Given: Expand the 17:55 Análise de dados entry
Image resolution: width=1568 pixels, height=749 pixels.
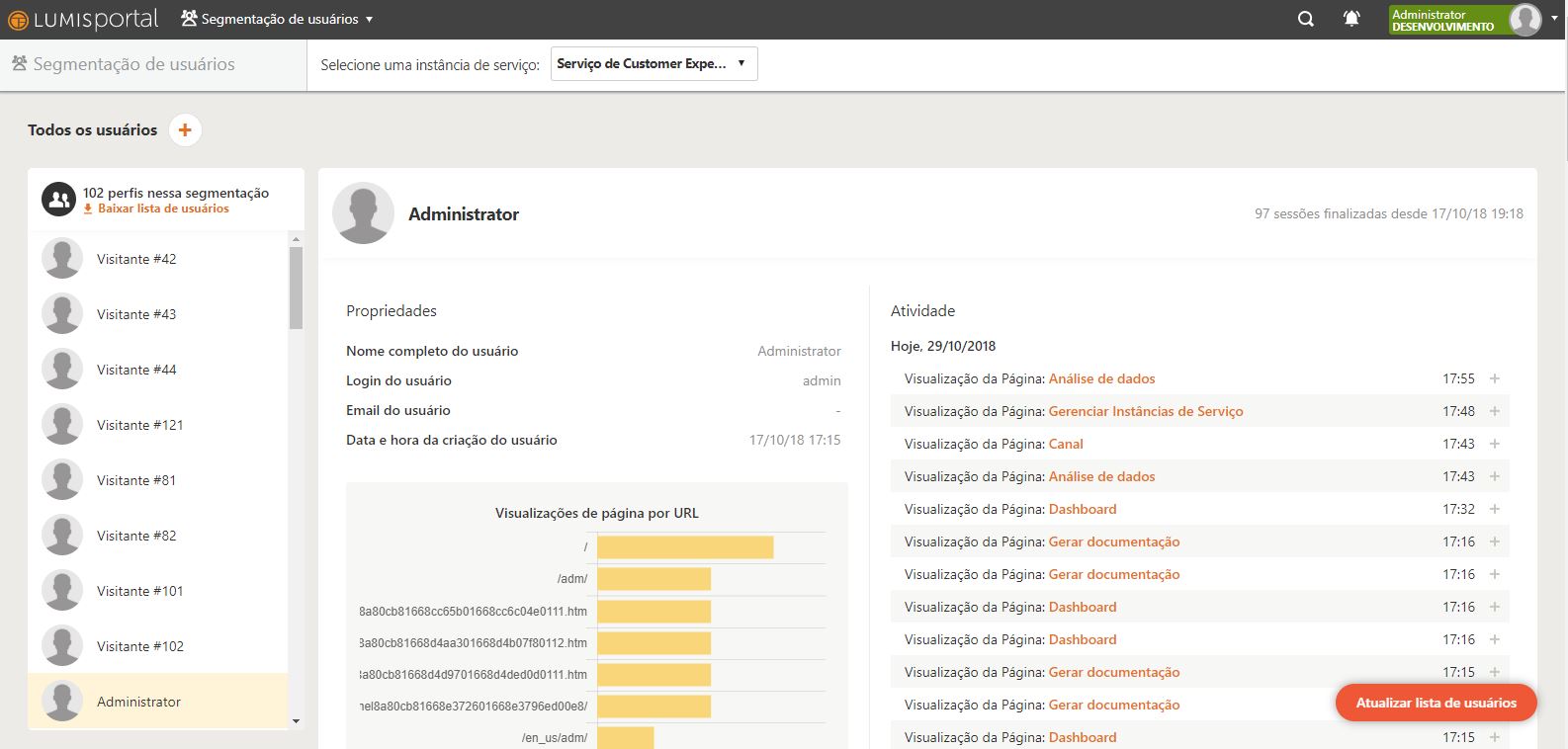Looking at the screenshot, I should [1495, 378].
